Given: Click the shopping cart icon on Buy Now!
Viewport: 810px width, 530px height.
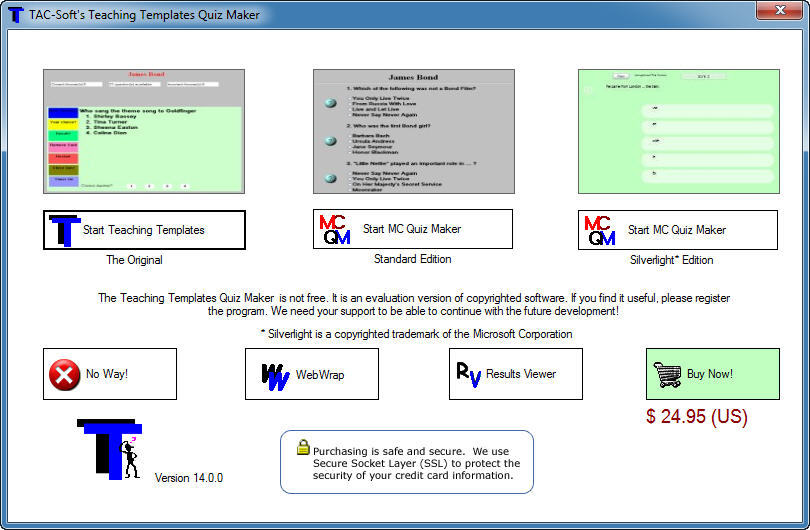Looking at the screenshot, I should [x=667, y=375].
